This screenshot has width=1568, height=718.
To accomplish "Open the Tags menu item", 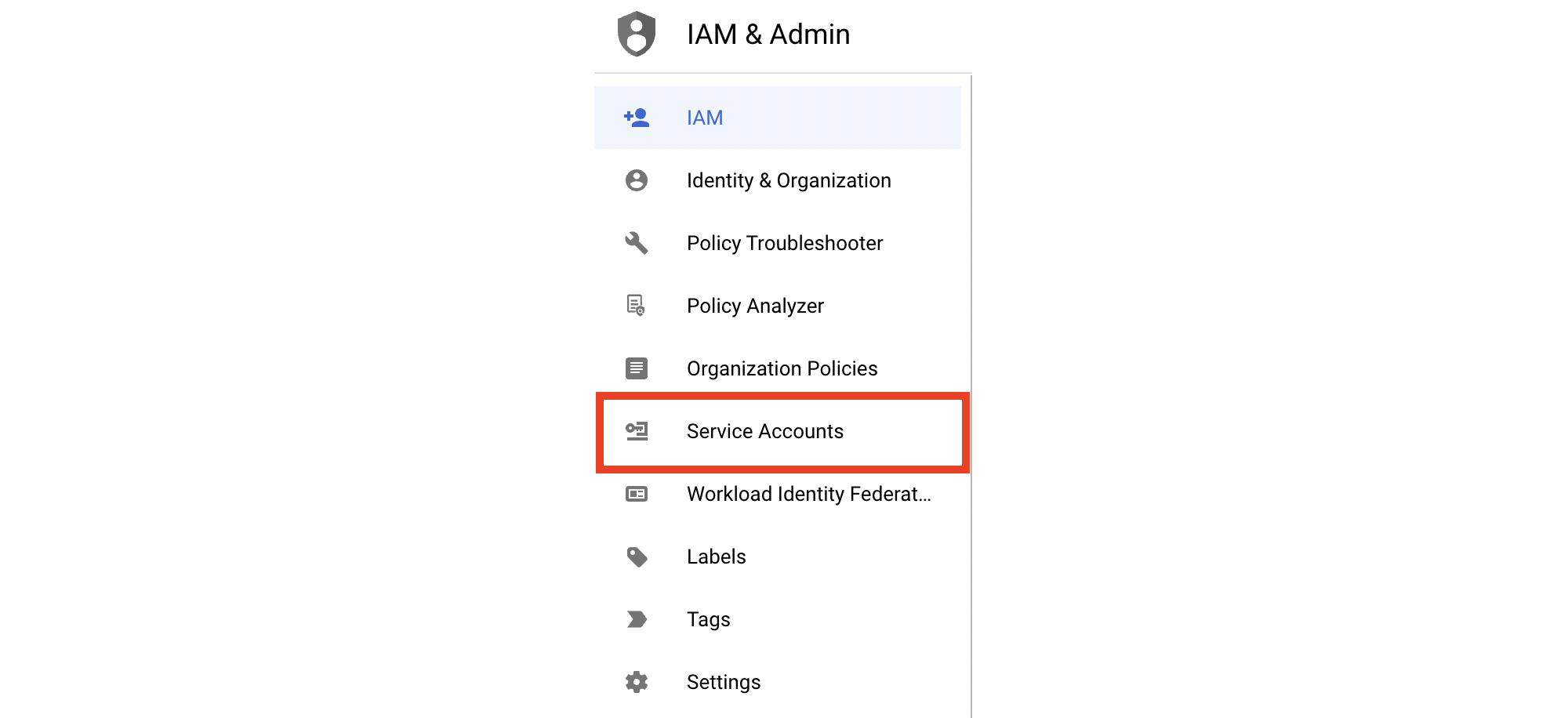I will point(778,619).
